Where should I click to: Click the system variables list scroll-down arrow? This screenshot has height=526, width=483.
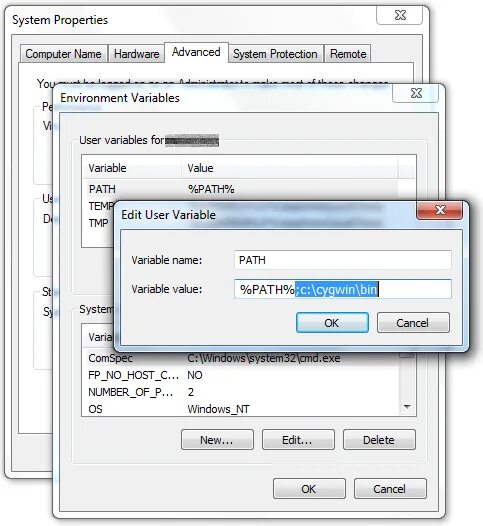point(407,407)
